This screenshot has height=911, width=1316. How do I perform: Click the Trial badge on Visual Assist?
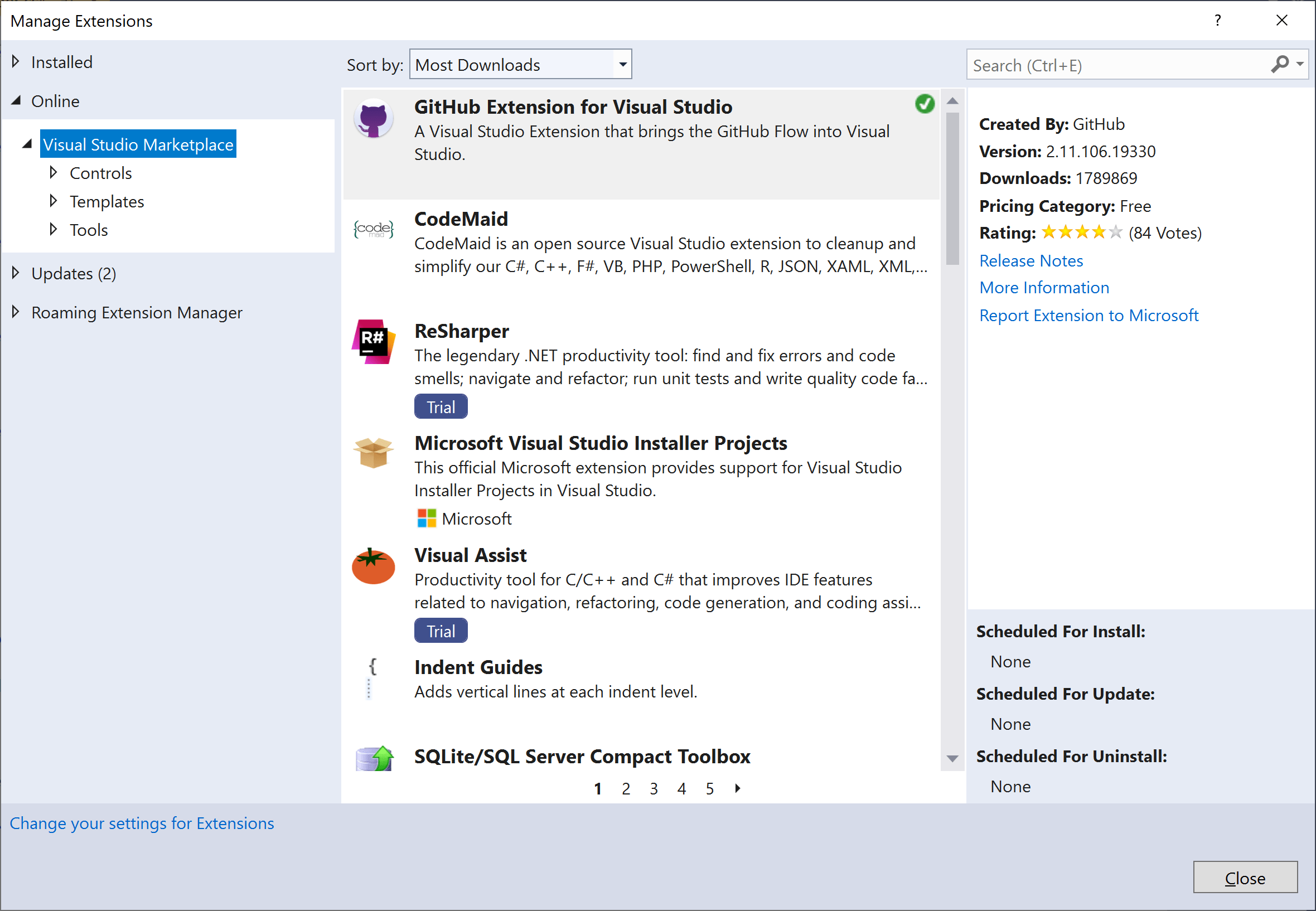[440, 630]
